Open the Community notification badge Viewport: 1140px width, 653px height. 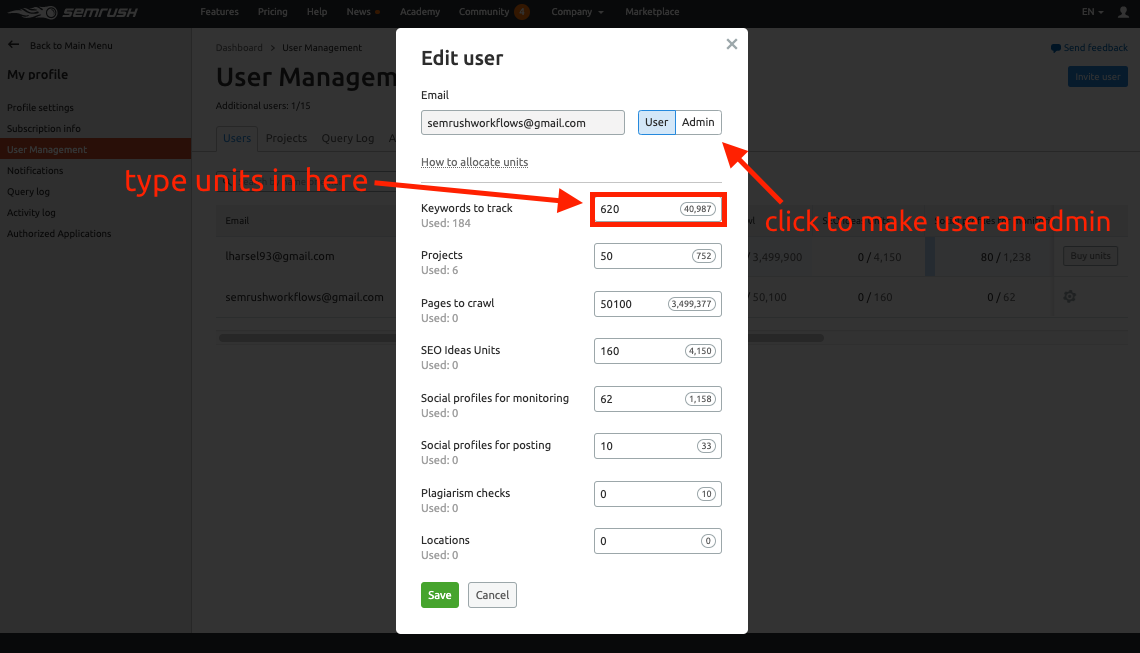click(522, 12)
